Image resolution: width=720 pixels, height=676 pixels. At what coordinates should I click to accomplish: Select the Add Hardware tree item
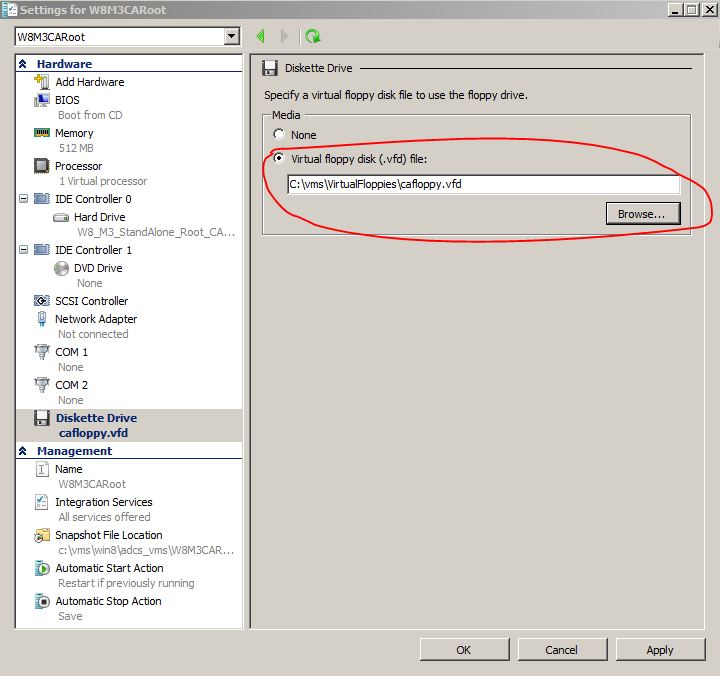click(90, 82)
